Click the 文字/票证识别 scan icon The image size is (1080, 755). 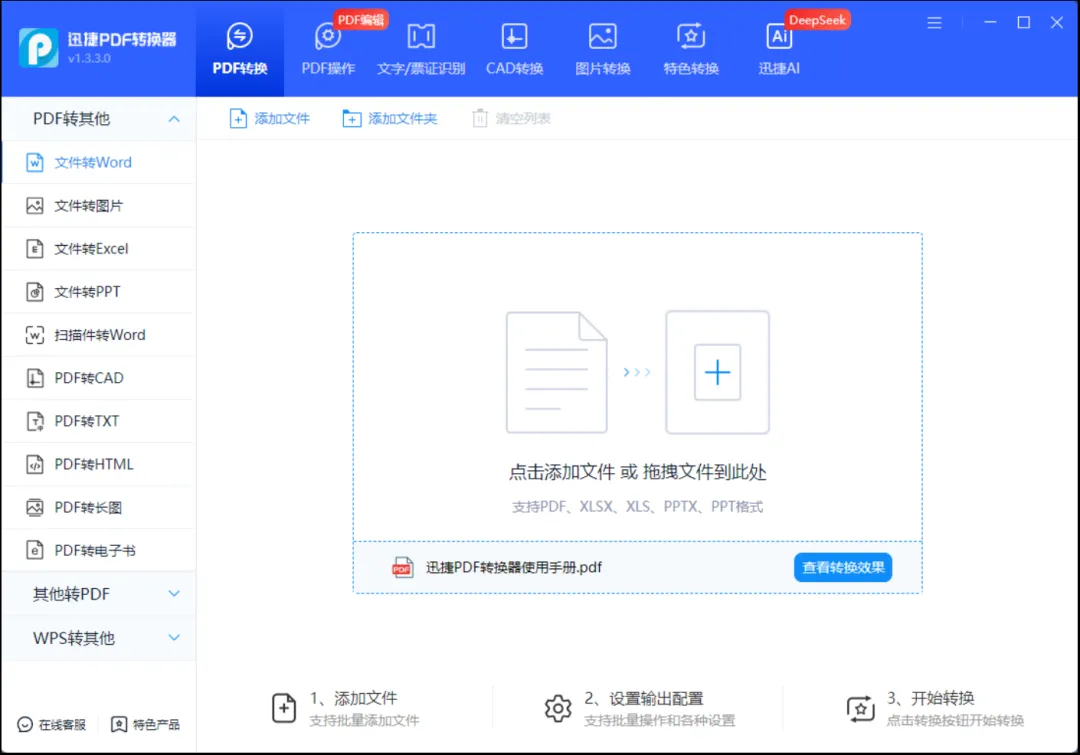(x=421, y=36)
